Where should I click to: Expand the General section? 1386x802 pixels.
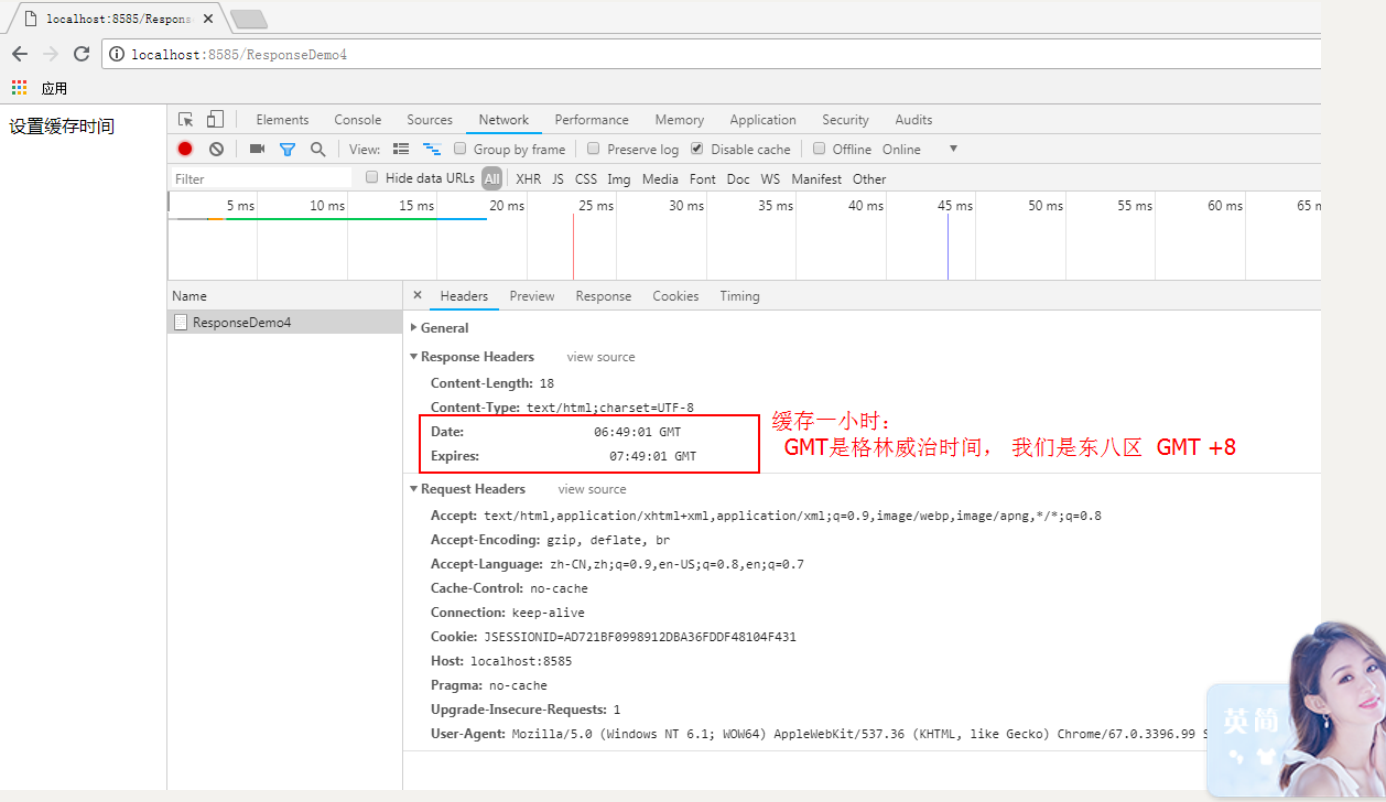pos(439,328)
